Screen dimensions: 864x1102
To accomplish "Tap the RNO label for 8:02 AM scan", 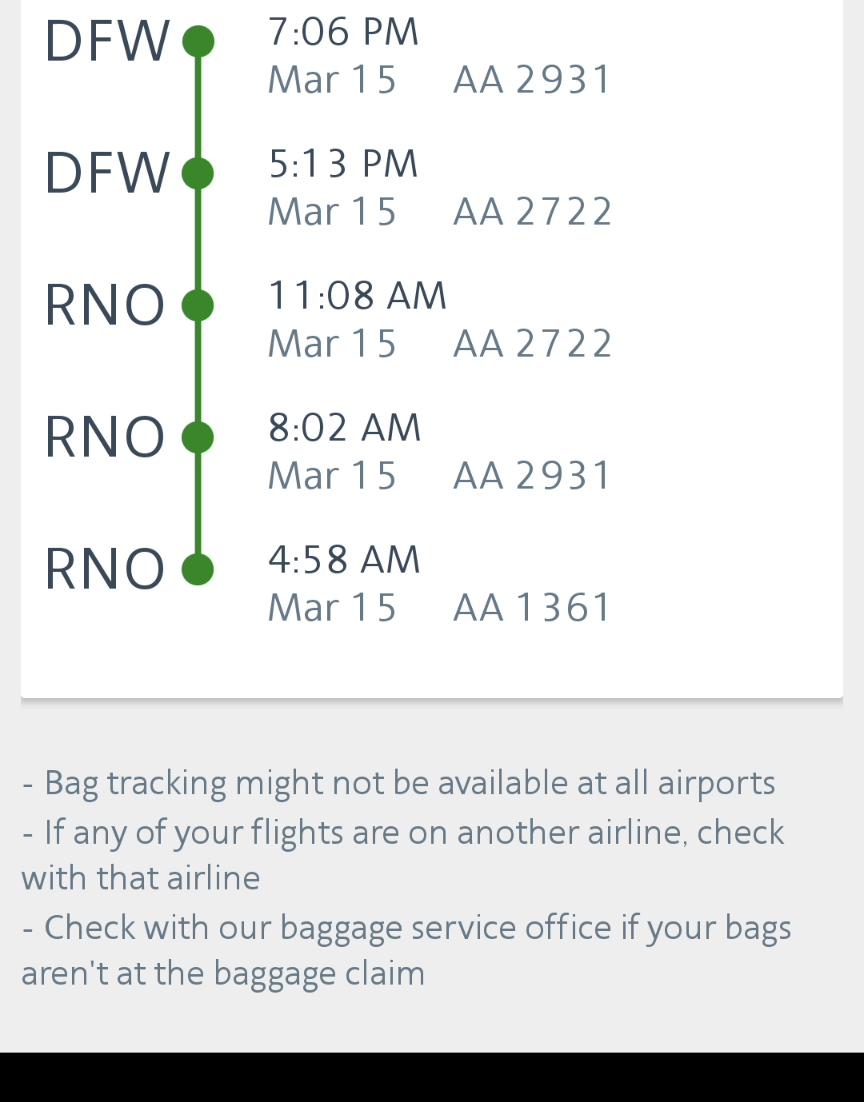I will pos(105,438).
